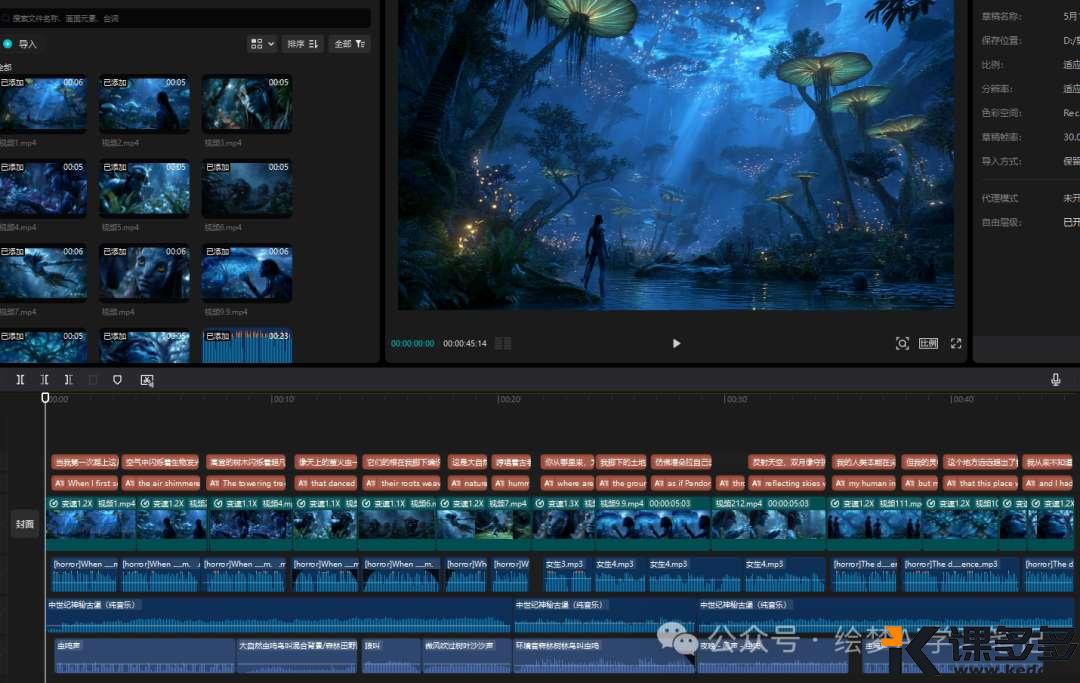
Task: Select the 视频212.mp4 clip on video track
Action: tap(768, 523)
